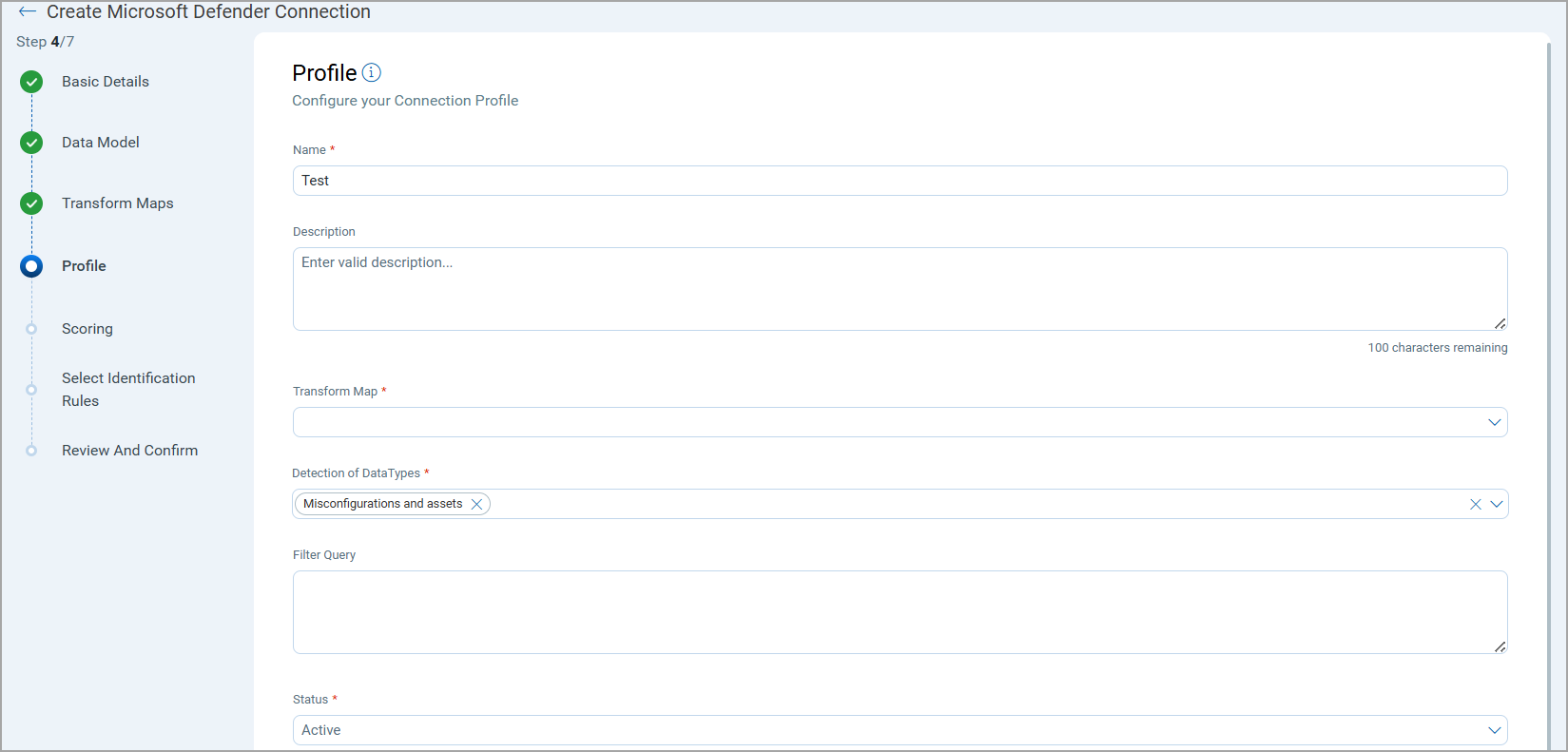Viewport: 1568px width, 752px height.
Task: Open Select Identification Rules step
Action: [x=128, y=390]
